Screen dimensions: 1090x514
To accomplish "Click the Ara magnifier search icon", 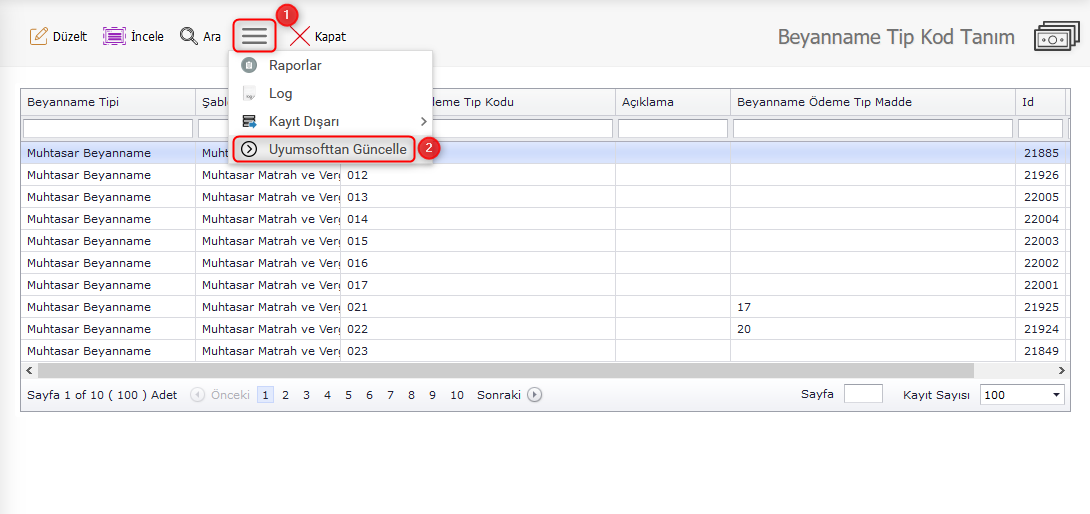I will click(x=188, y=37).
